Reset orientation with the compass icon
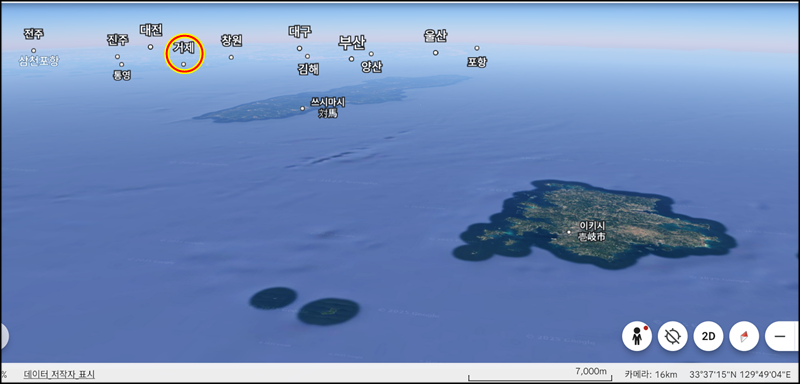Screen dimensions: 800x384 tap(744, 337)
